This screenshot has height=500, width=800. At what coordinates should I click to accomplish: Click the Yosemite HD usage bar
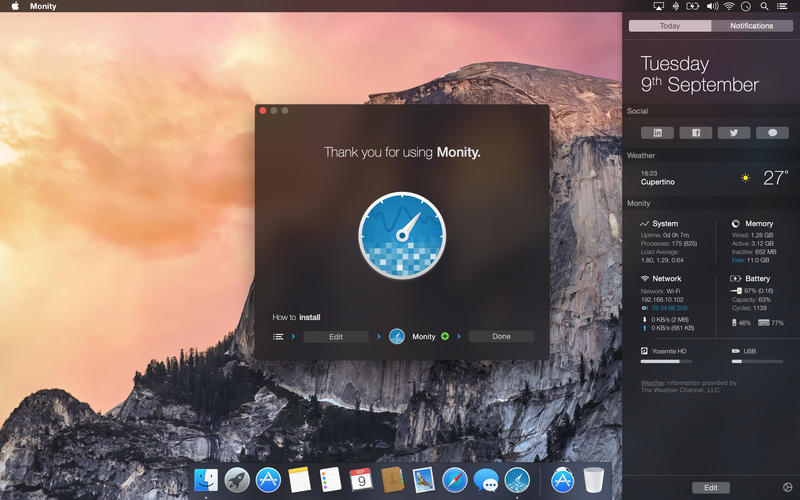(x=666, y=361)
